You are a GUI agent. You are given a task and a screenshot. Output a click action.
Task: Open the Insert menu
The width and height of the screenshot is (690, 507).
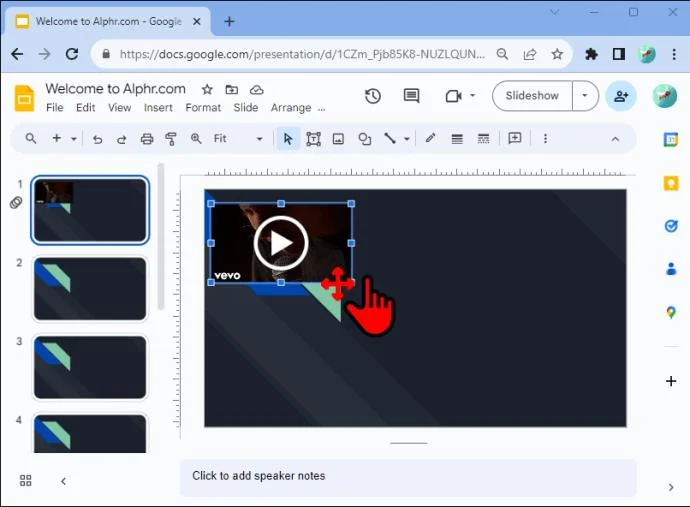[158, 108]
